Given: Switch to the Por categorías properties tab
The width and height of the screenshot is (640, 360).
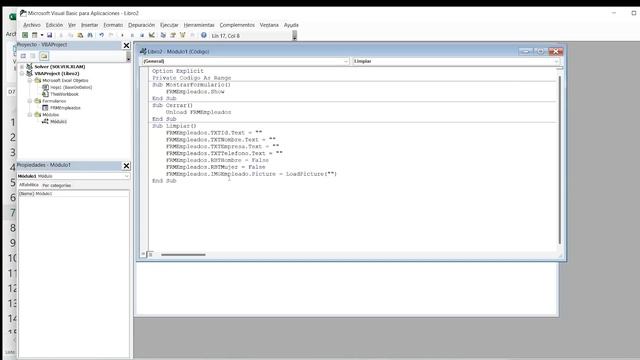Looking at the screenshot, I should click(x=57, y=185).
